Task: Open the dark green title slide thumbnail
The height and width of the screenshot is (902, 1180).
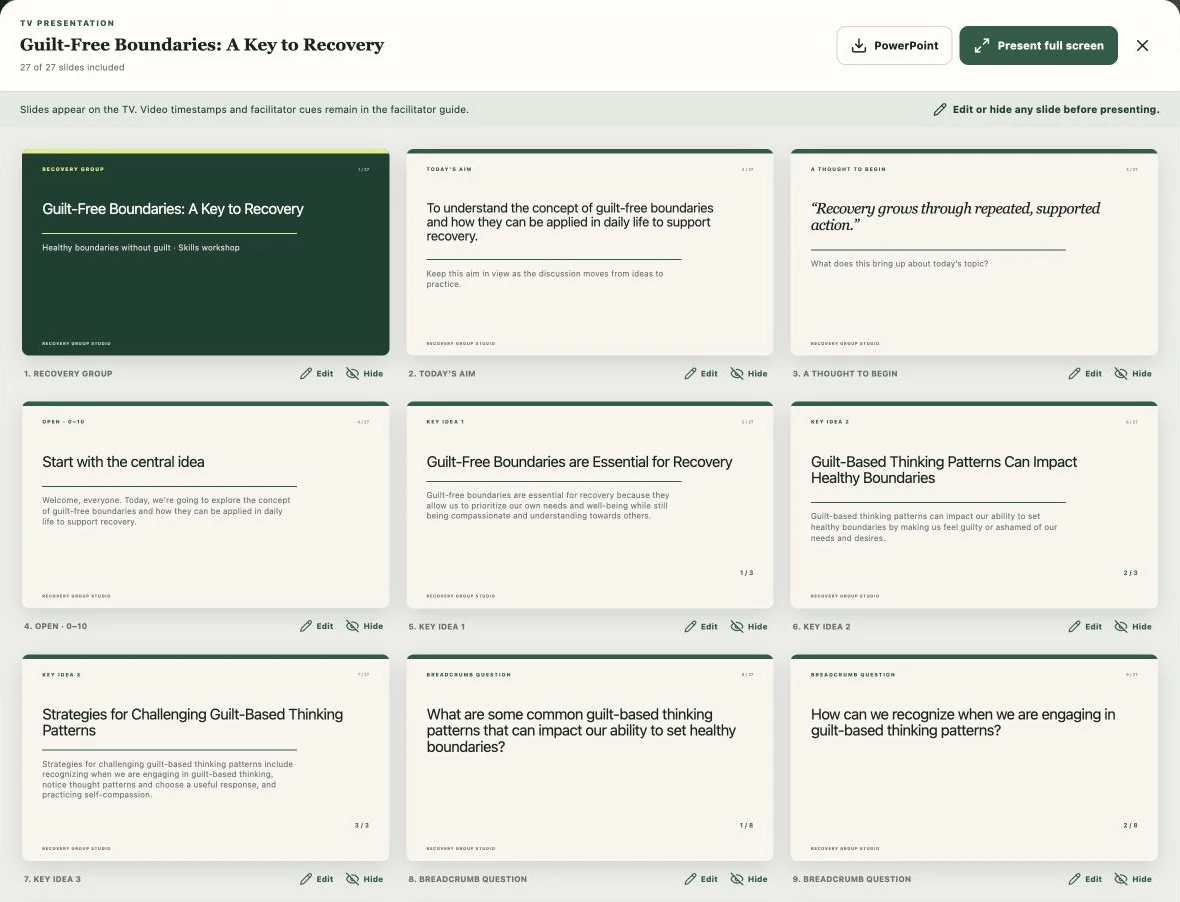Action: pyautogui.click(x=205, y=252)
